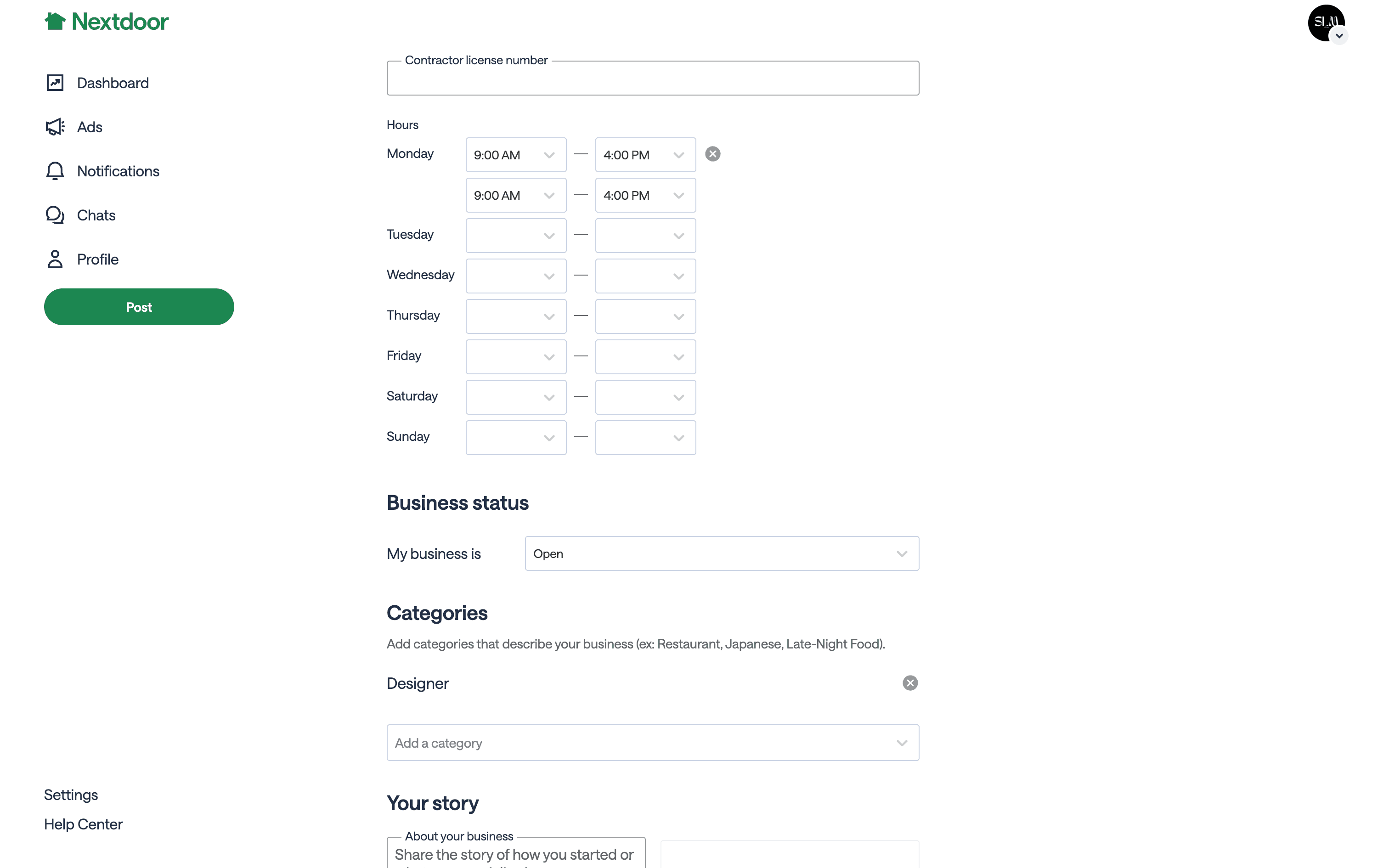This screenshot has height=868, width=1389.
Task: Open the Help Center link
Action: pyautogui.click(x=83, y=824)
